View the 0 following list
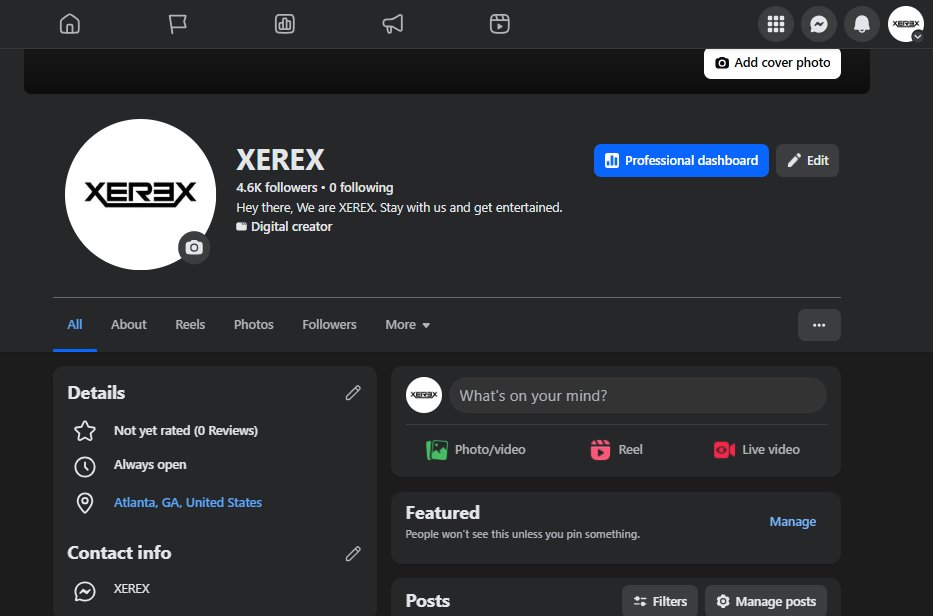The image size is (933, 616). (361, 188)
